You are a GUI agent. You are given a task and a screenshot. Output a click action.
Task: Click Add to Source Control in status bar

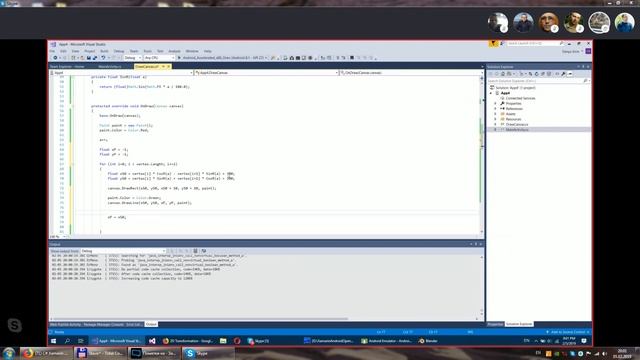coord(568,332)
